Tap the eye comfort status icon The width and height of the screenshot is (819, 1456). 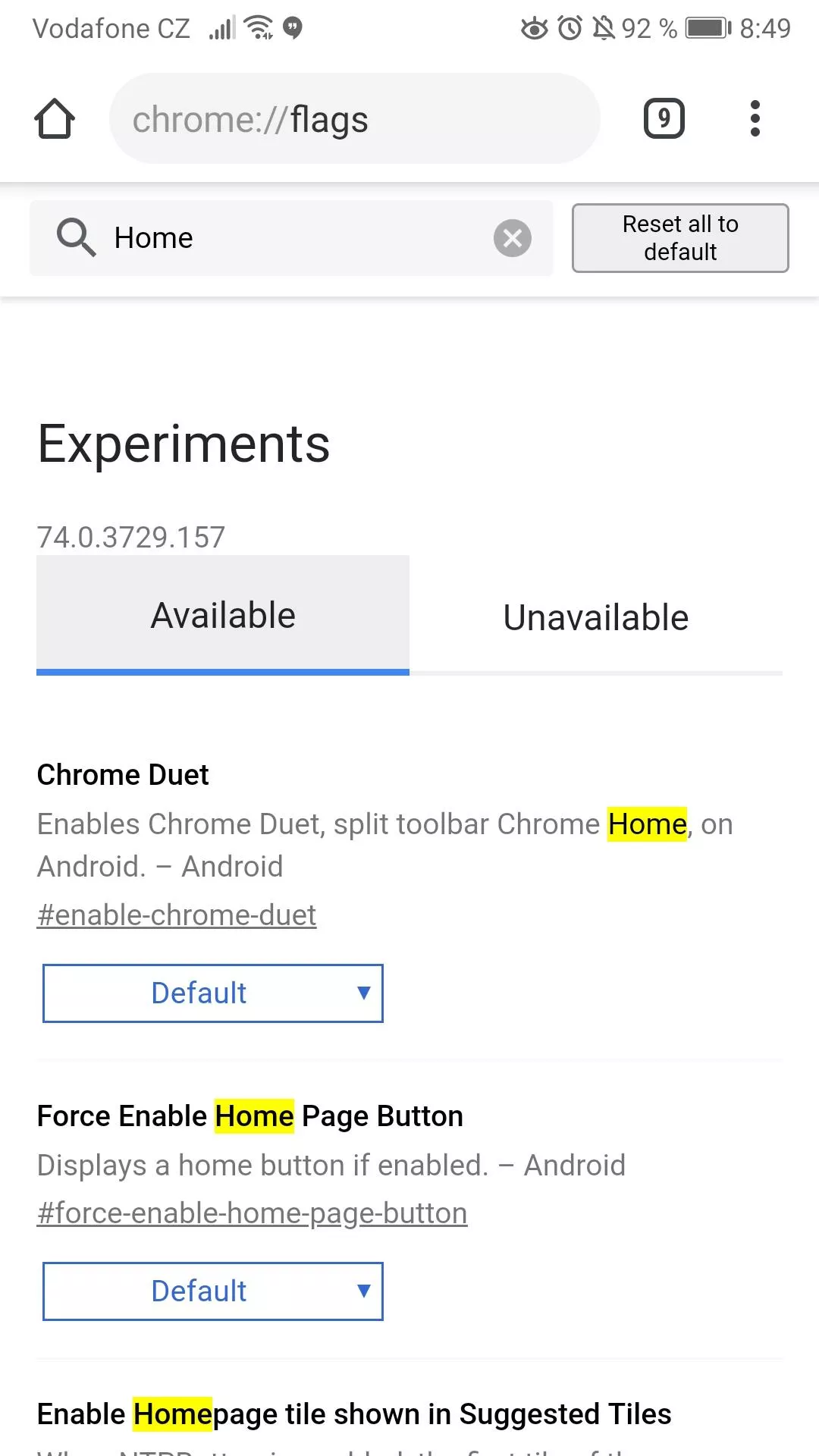[x=535, y=28]
